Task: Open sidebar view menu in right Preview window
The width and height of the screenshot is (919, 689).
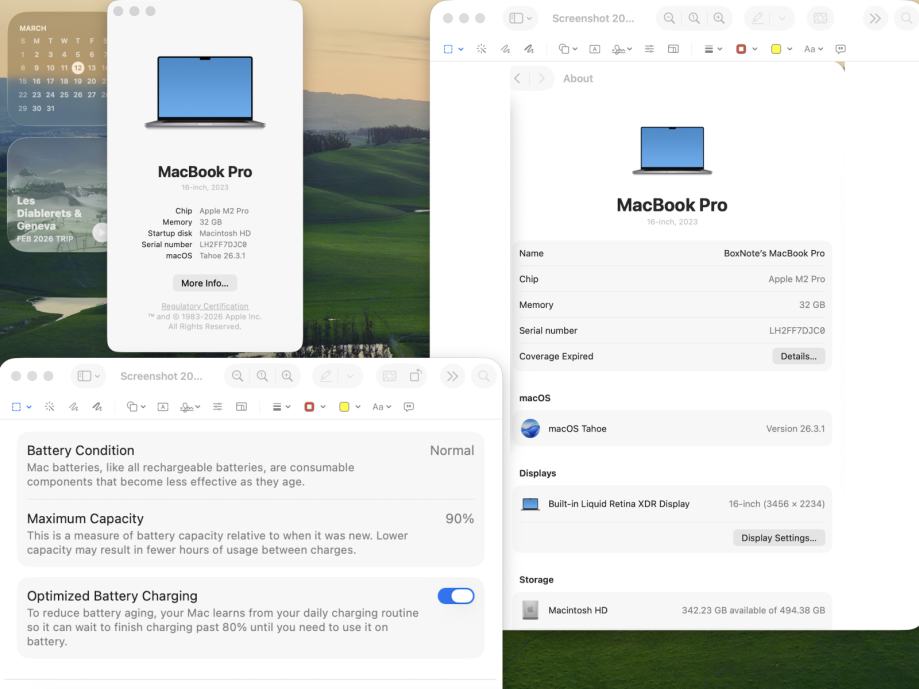Action: point(520,18)
